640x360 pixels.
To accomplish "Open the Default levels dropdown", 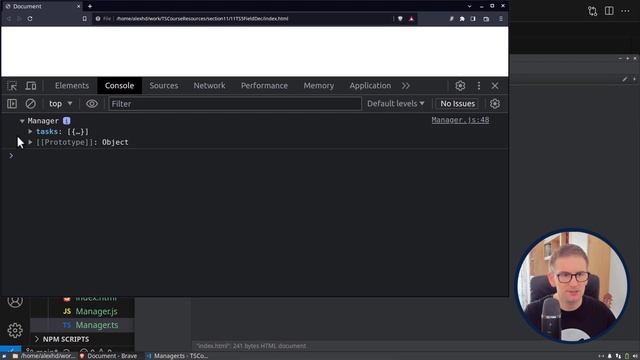I will coord(396,104).
